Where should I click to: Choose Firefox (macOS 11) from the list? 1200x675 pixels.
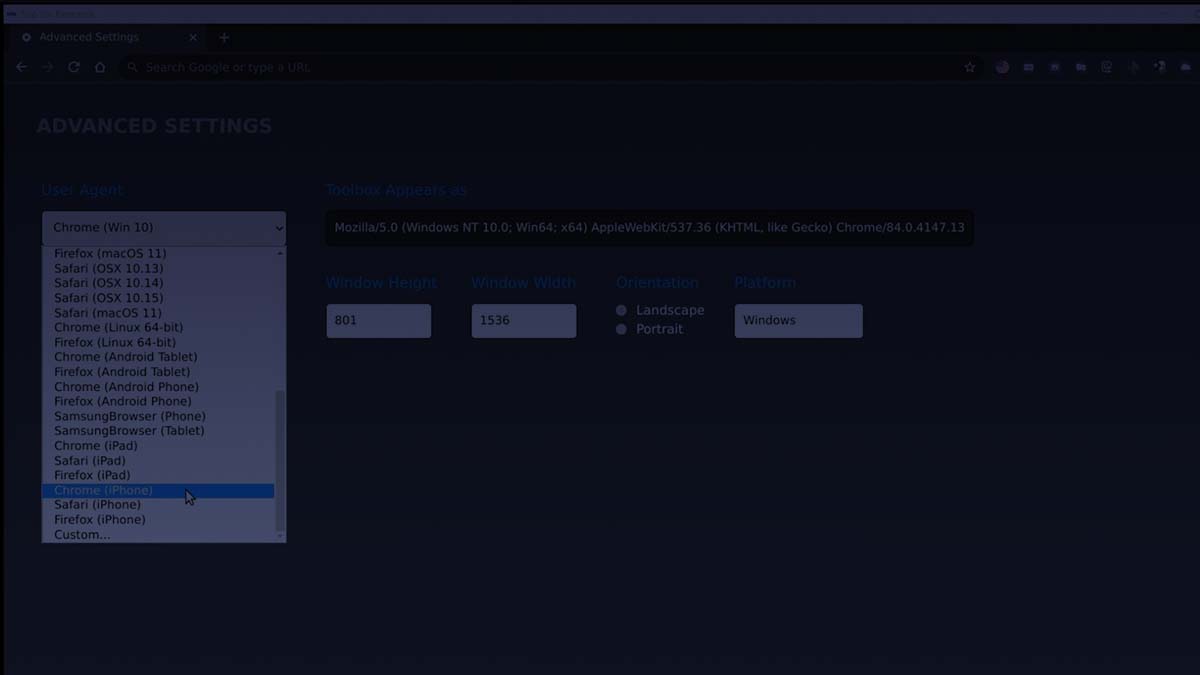(159, 254)
